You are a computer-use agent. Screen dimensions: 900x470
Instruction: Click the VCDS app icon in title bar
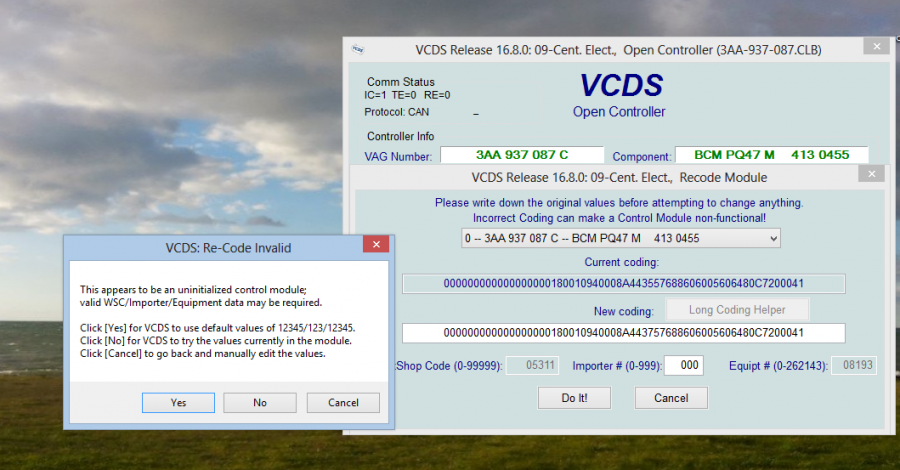pos(357,49)
